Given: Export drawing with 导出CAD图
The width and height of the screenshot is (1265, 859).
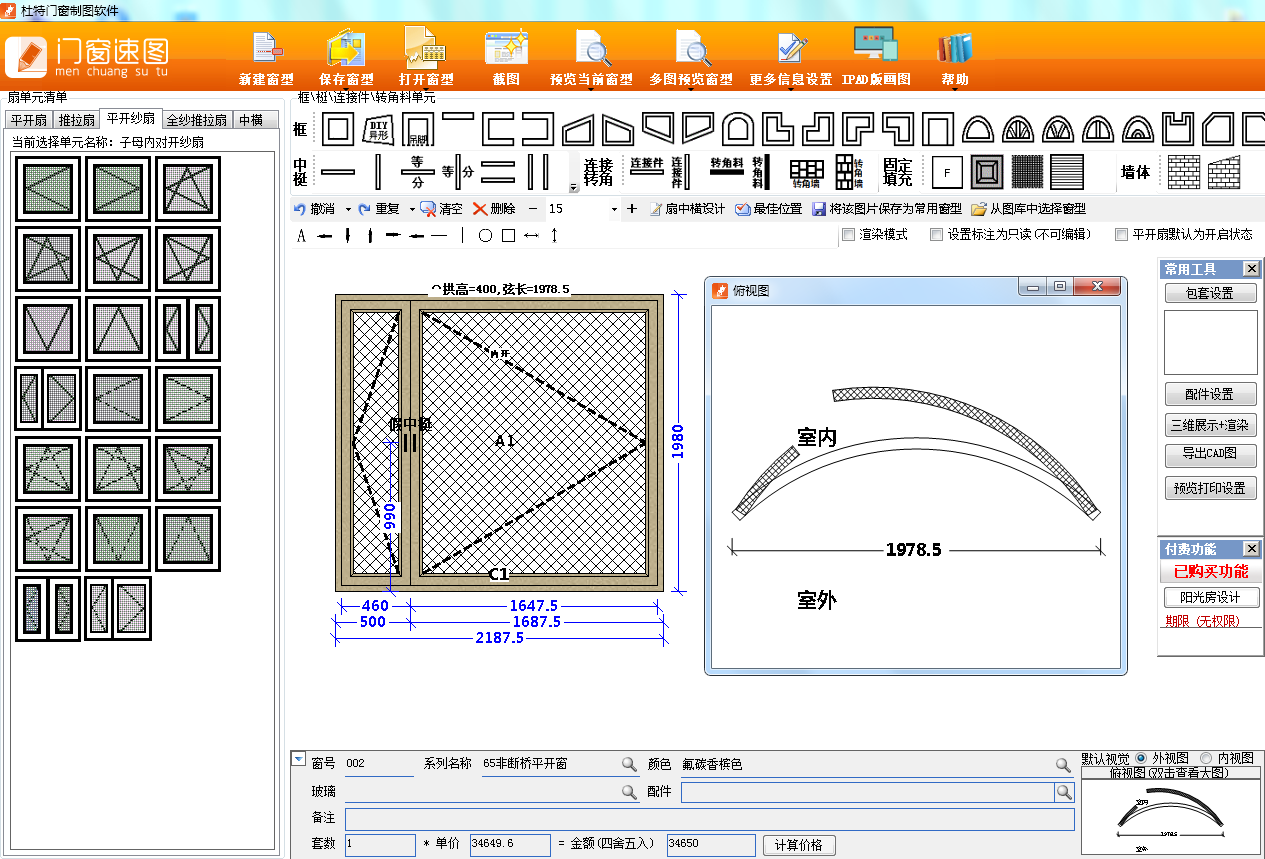Looking at the screenshot, I should 1211,454.
